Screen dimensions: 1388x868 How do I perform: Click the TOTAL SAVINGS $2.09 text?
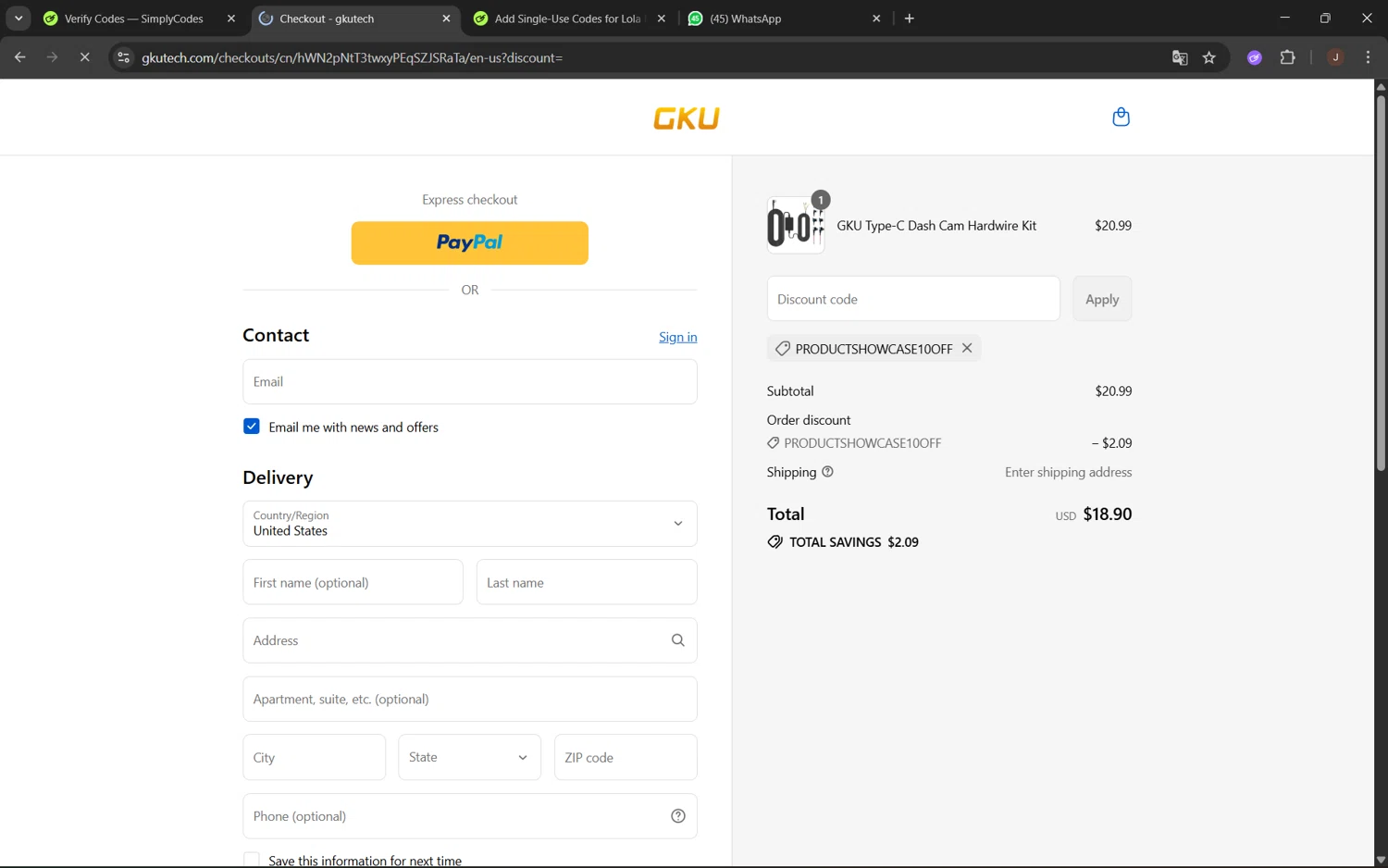pos(853,542)
